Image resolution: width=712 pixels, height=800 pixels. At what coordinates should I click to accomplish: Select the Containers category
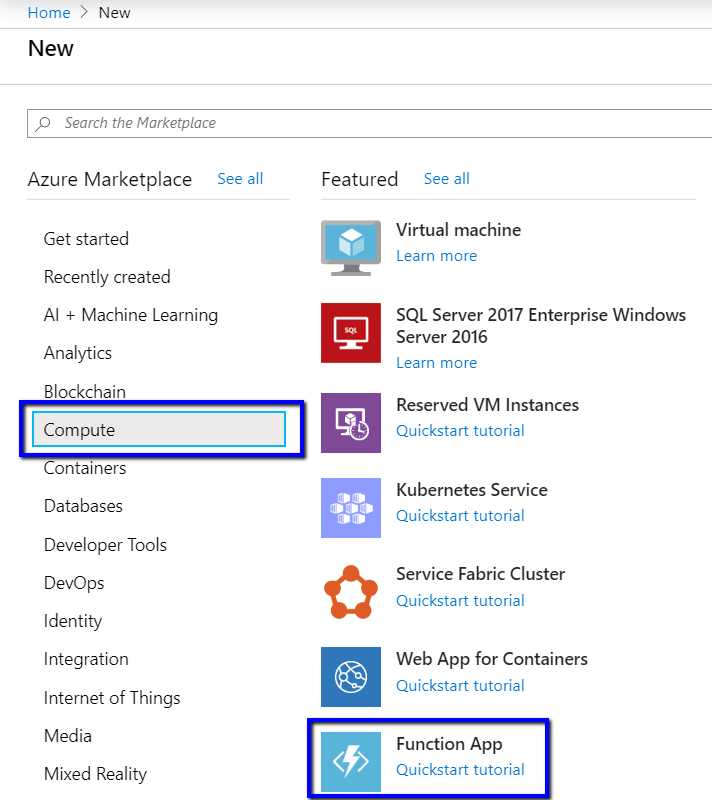coord(85,468)
